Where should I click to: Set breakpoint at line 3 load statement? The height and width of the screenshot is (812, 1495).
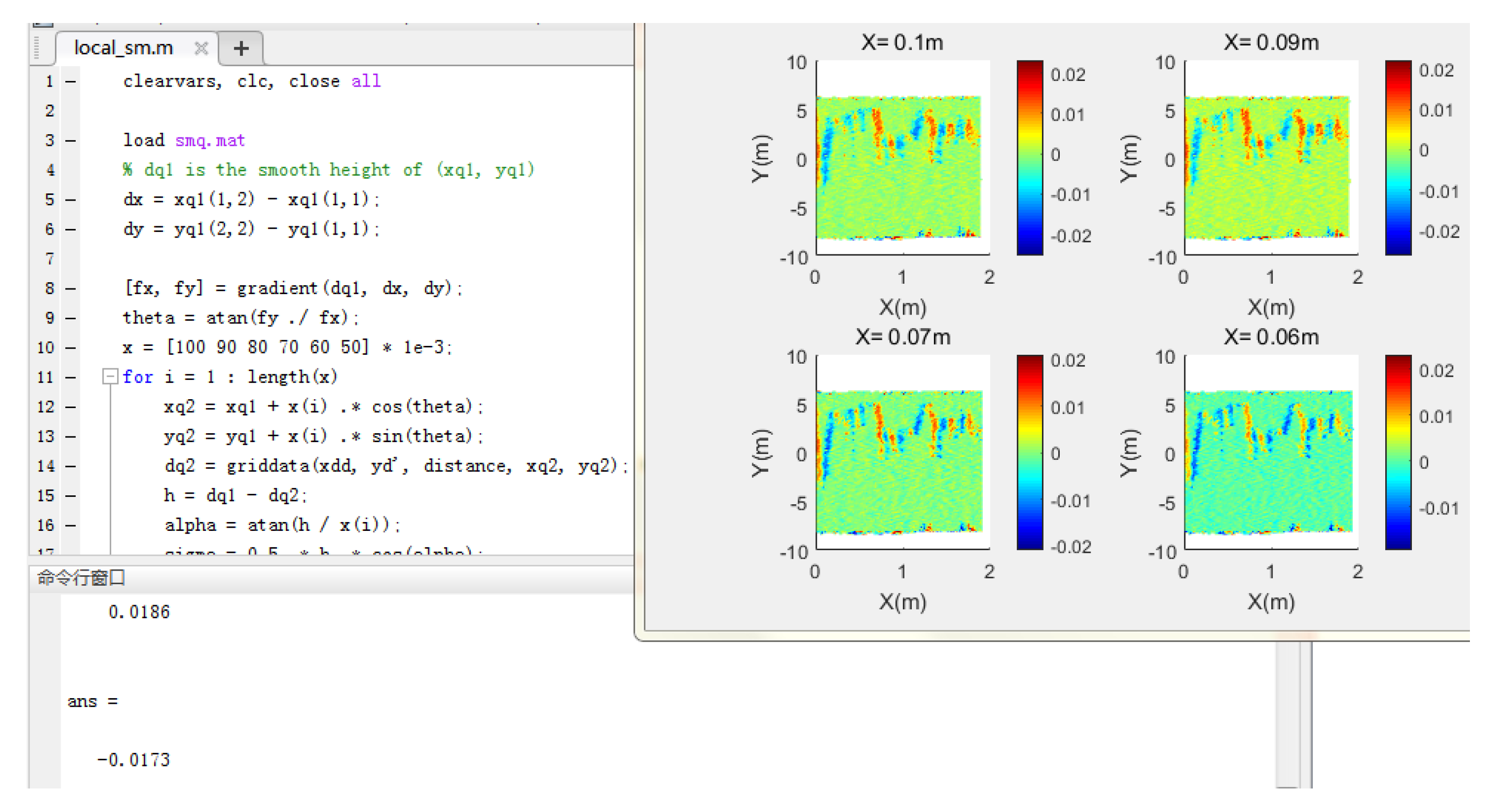click(x=70, y=141)
